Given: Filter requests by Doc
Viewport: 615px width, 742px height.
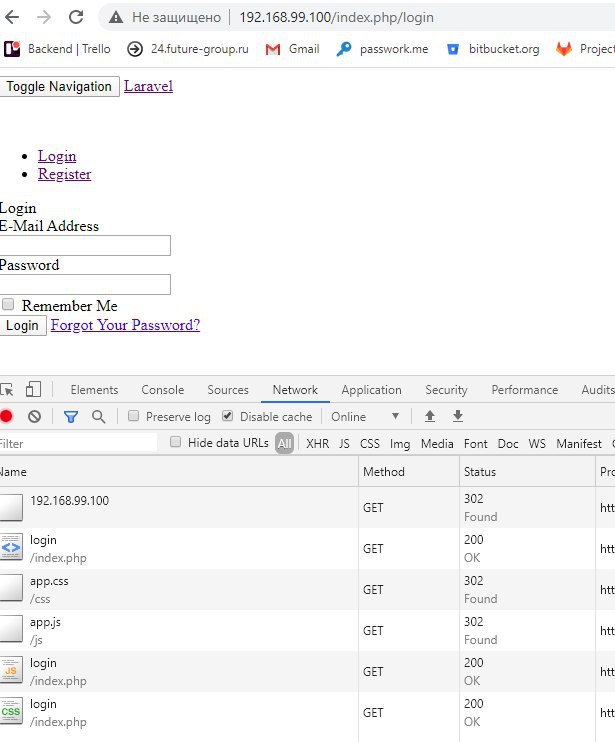Looking at the screenshot, I should pos(508,444).
